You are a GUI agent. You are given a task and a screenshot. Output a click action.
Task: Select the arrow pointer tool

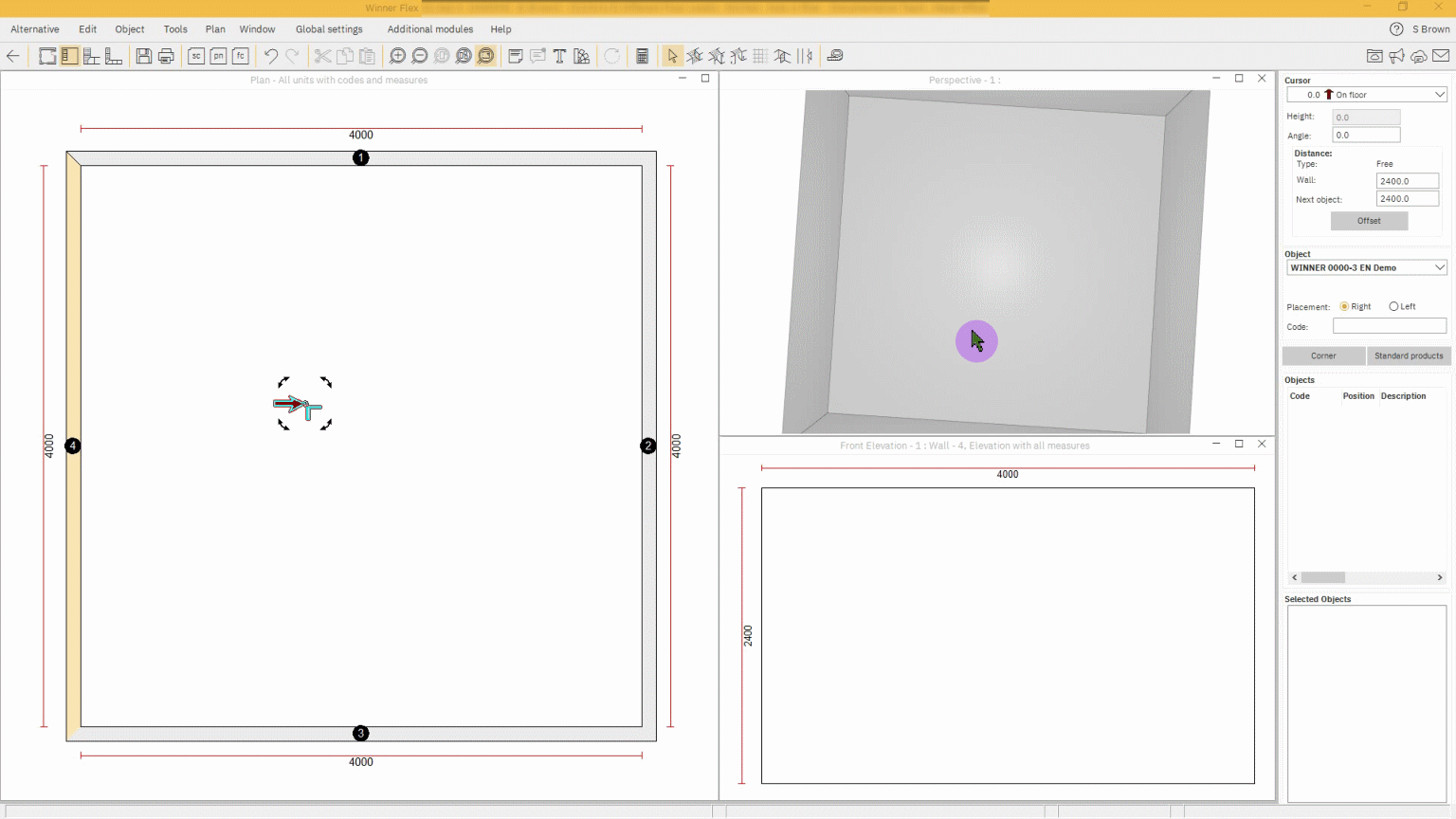[672, 56]
